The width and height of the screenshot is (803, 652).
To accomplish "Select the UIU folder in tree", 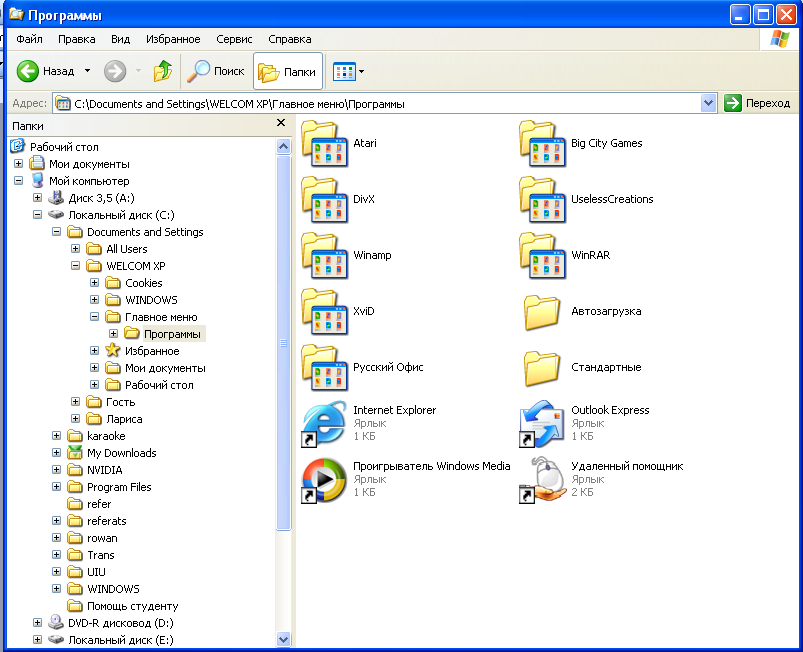I will tap(96, 572).
